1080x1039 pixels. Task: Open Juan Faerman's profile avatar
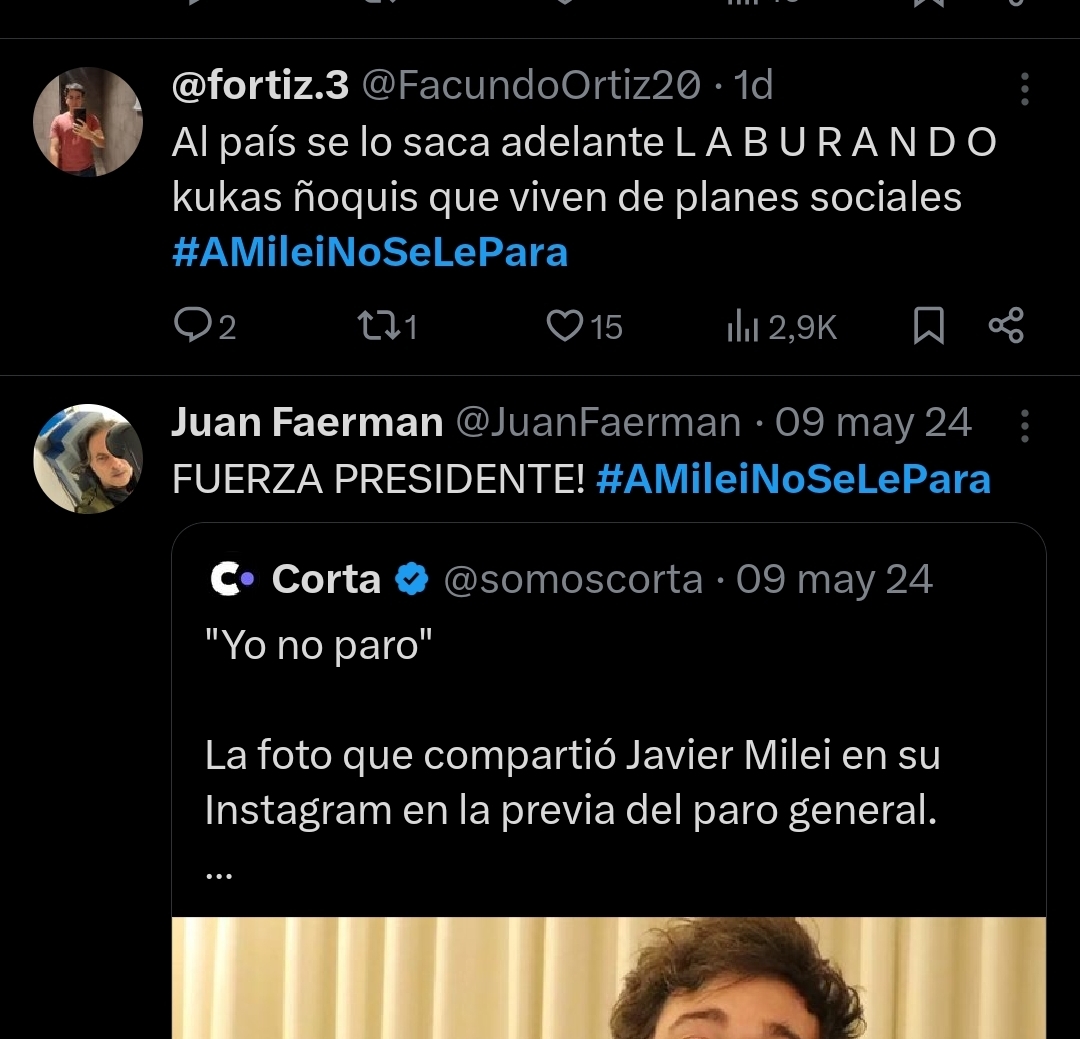[88, 459]
